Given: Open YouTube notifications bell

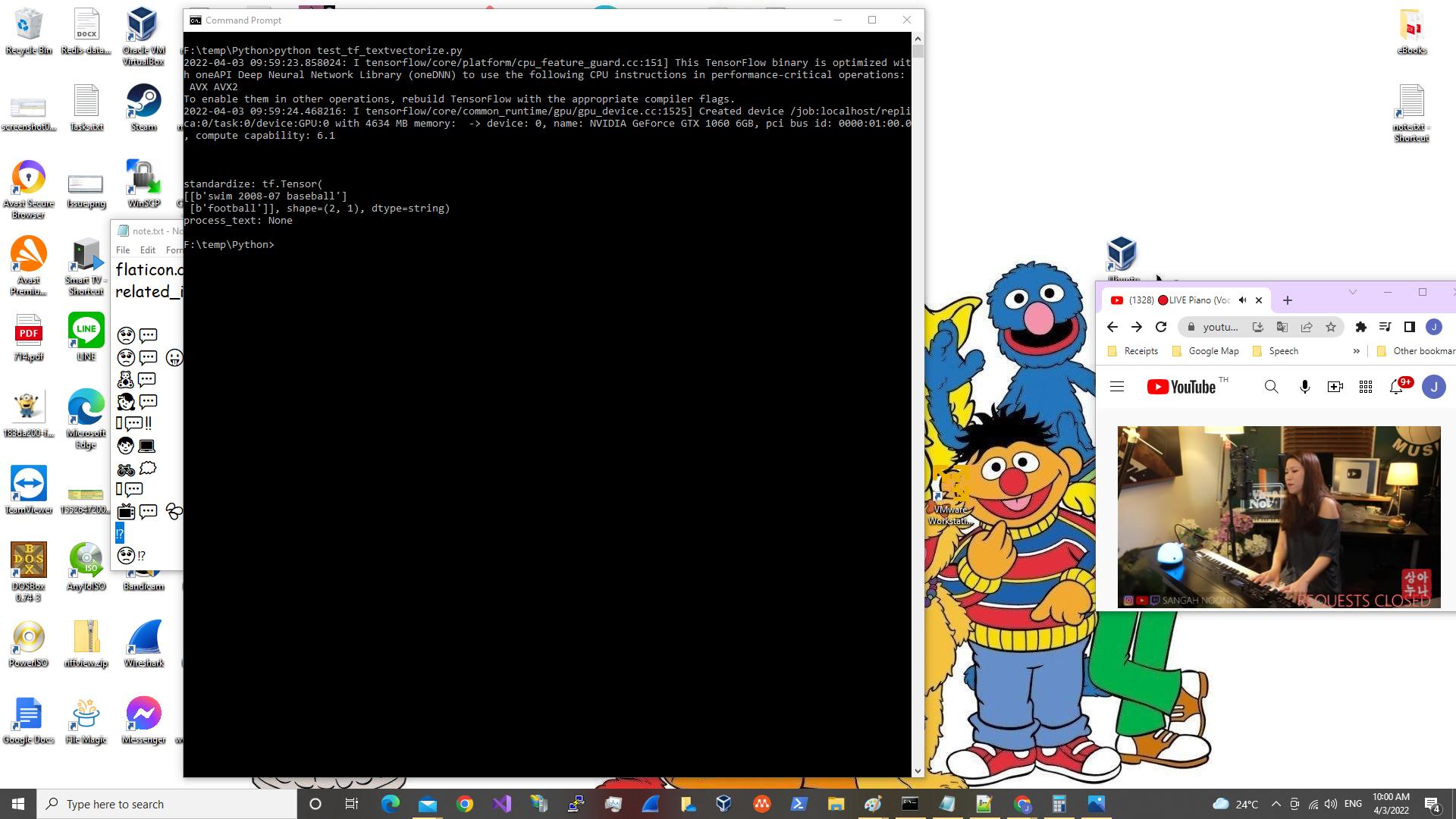Looking at the screenshot, I should [1396, 387].
